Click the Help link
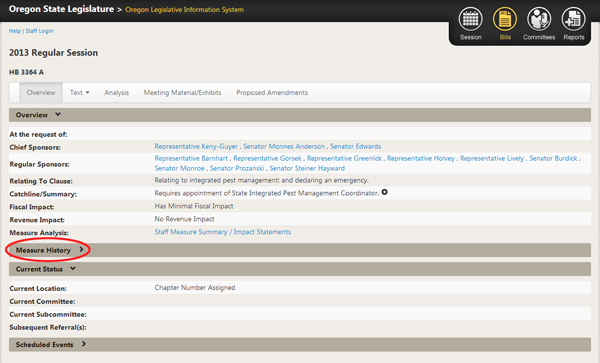Image resolution: width=600 pixels, height=363 pixels. point(15,31)
